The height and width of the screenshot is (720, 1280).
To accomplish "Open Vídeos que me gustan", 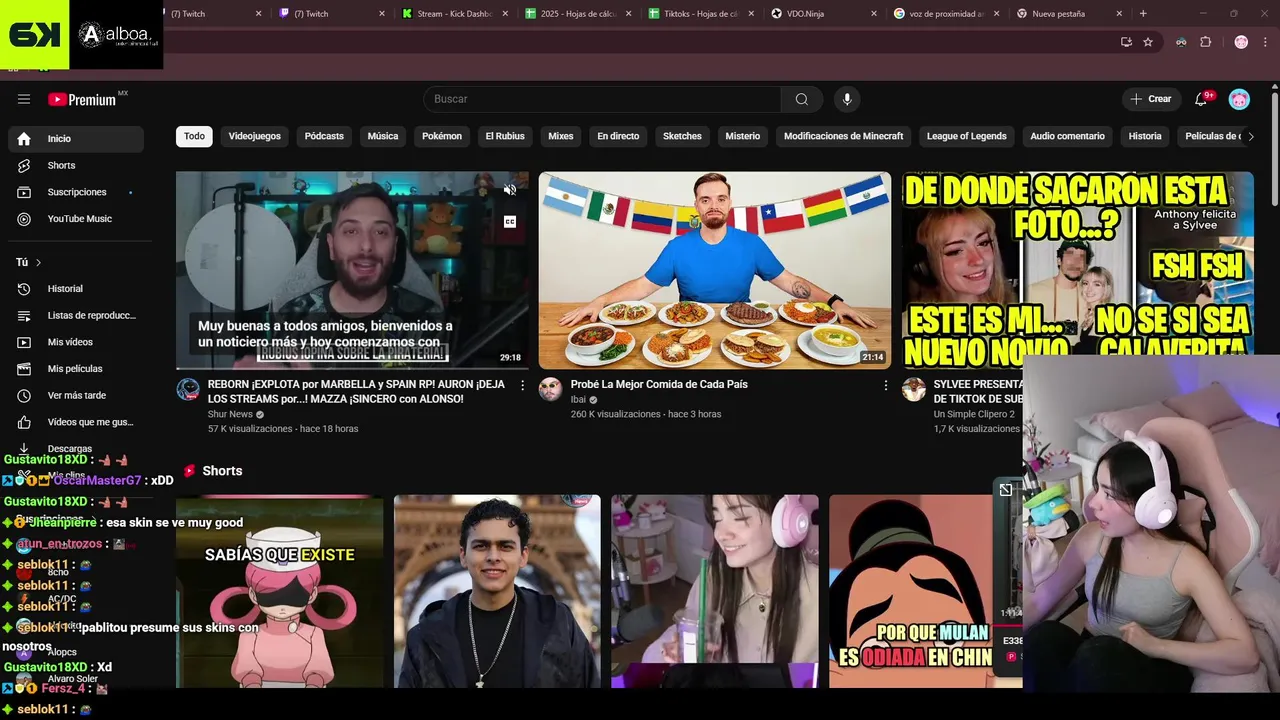I will [x=76, y=422].
